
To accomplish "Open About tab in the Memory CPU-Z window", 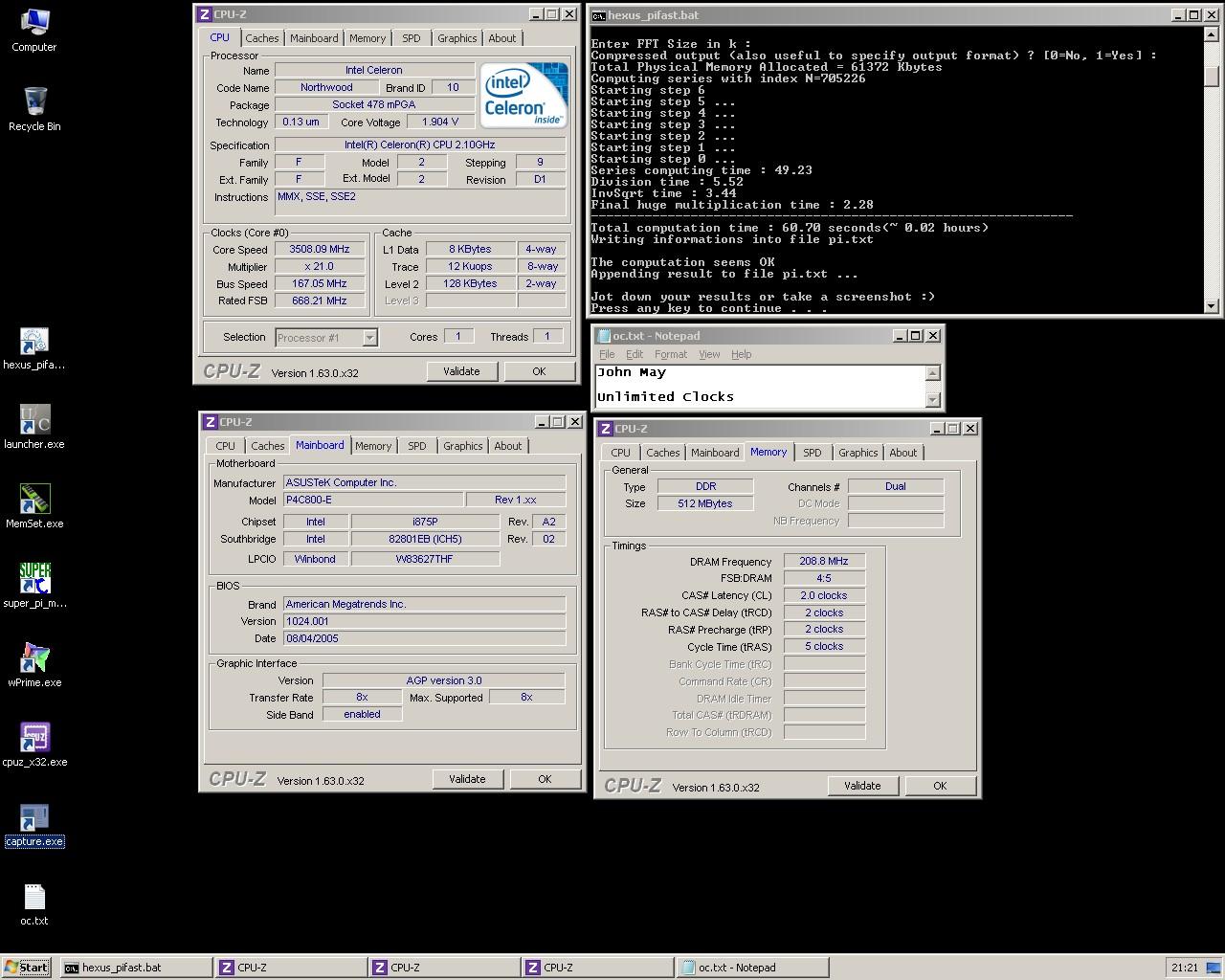I will 902,453.
